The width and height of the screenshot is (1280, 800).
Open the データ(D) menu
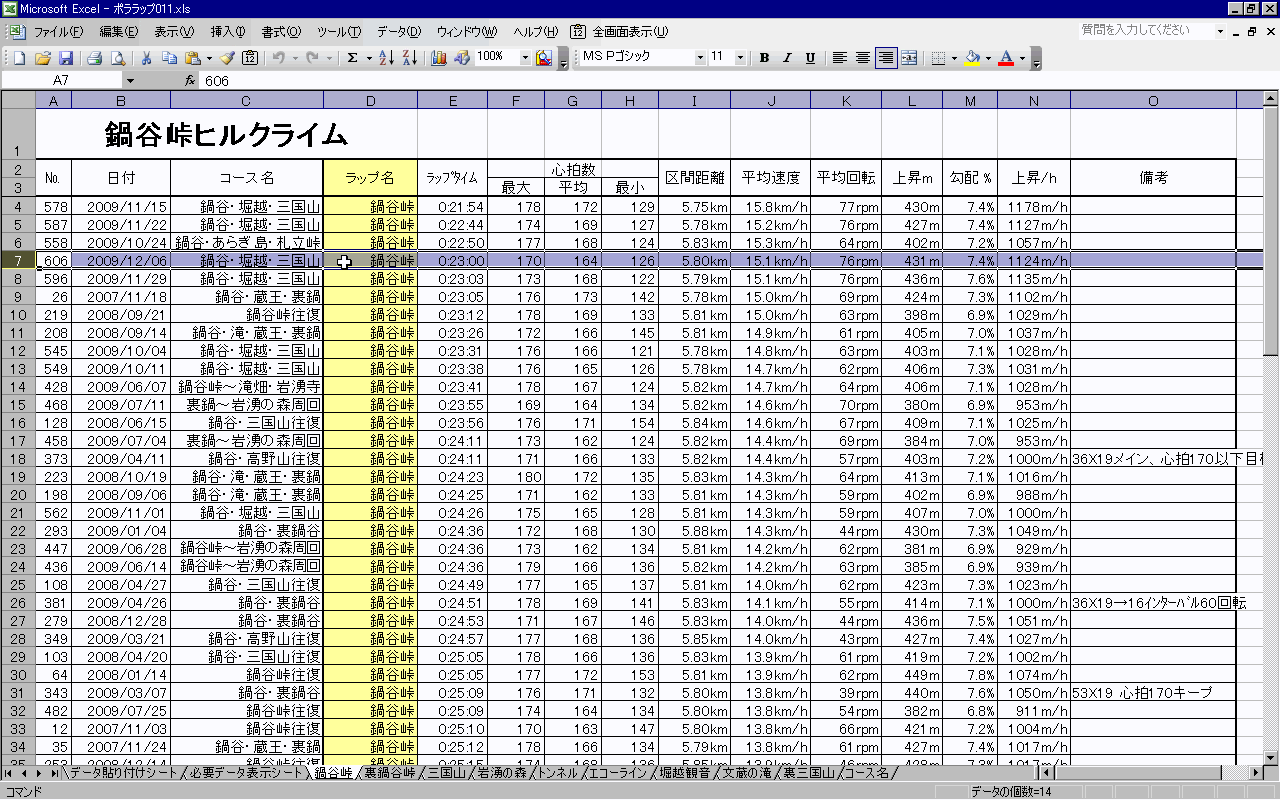[x=399, y=31]
